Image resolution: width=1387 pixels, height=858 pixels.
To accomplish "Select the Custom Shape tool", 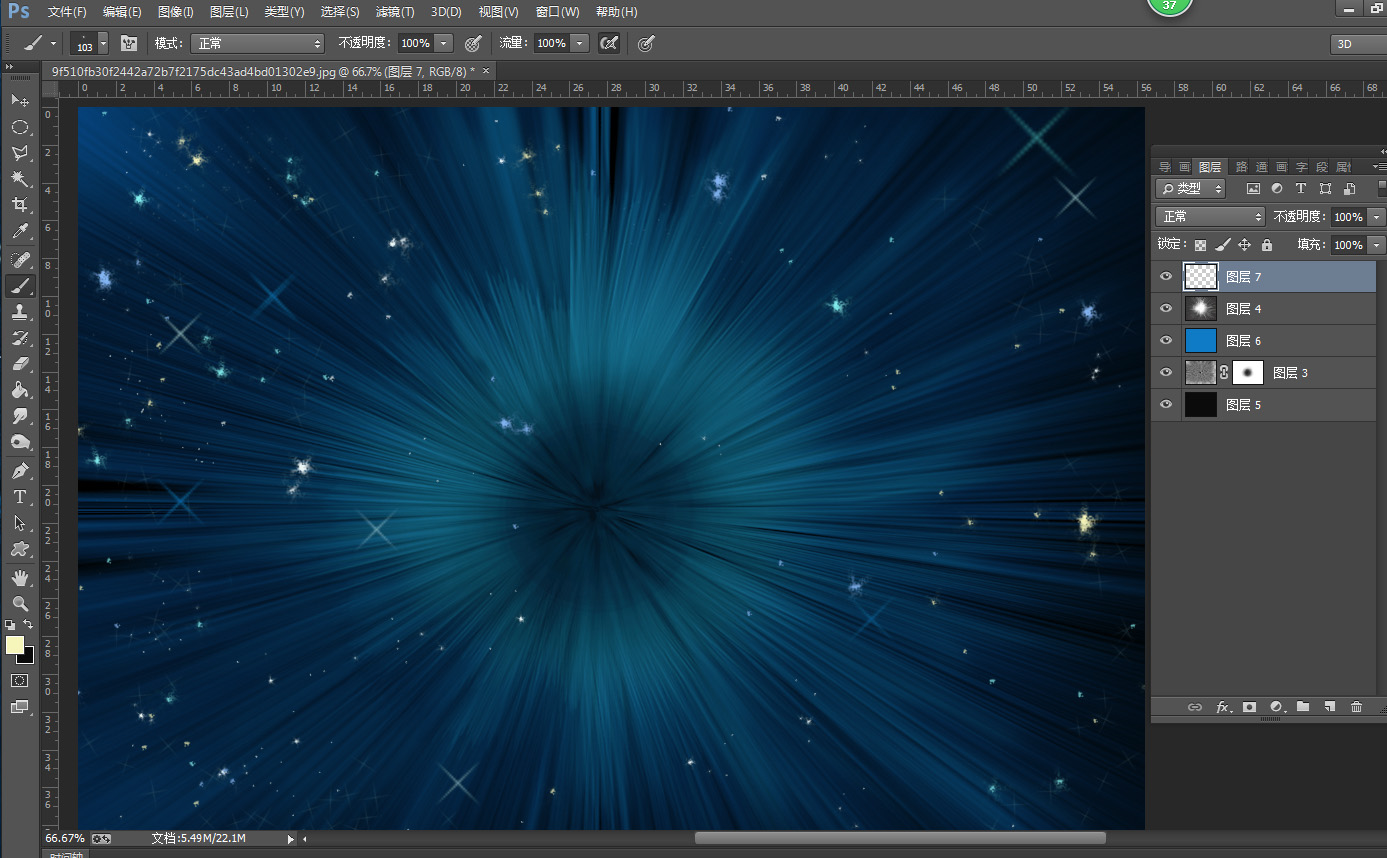I will pos(19,549).
